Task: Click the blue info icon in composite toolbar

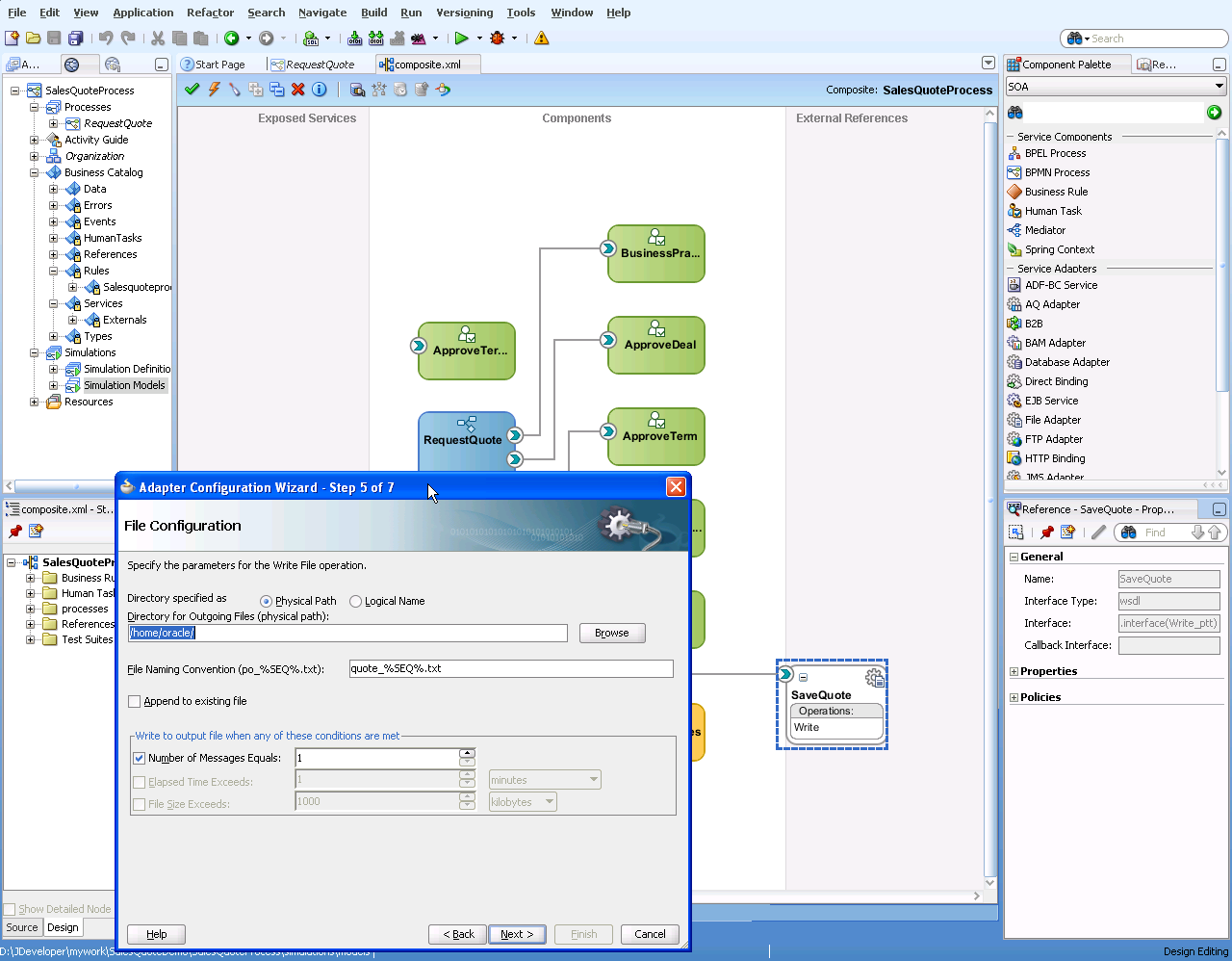Action: [320, 90]
